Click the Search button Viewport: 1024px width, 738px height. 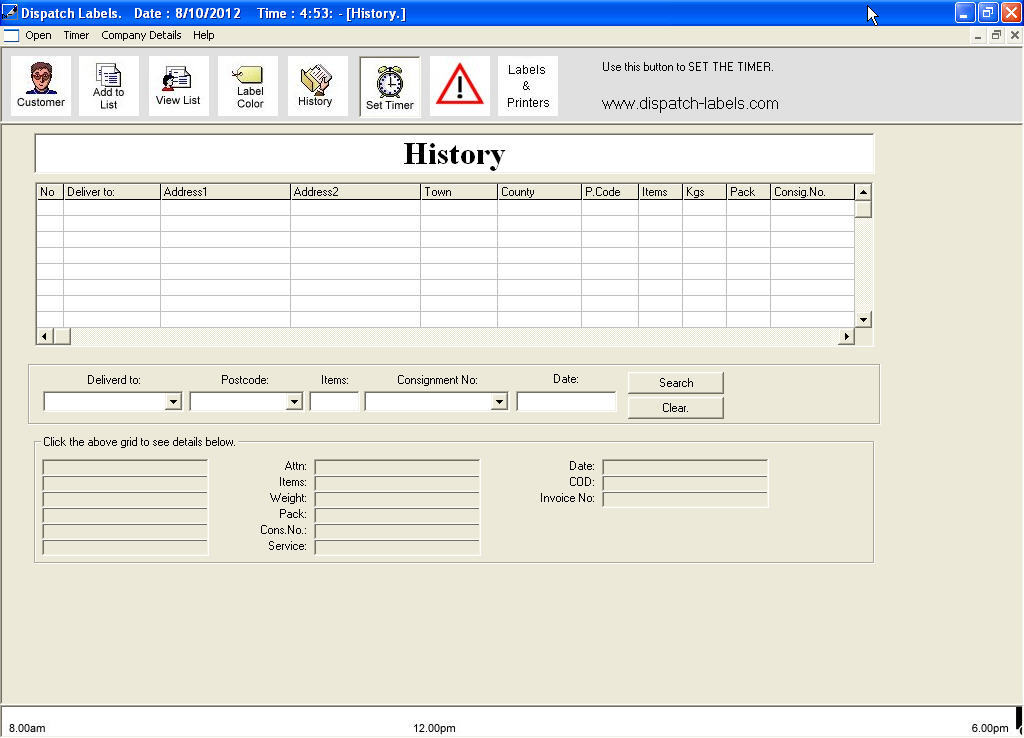[676, 383]
